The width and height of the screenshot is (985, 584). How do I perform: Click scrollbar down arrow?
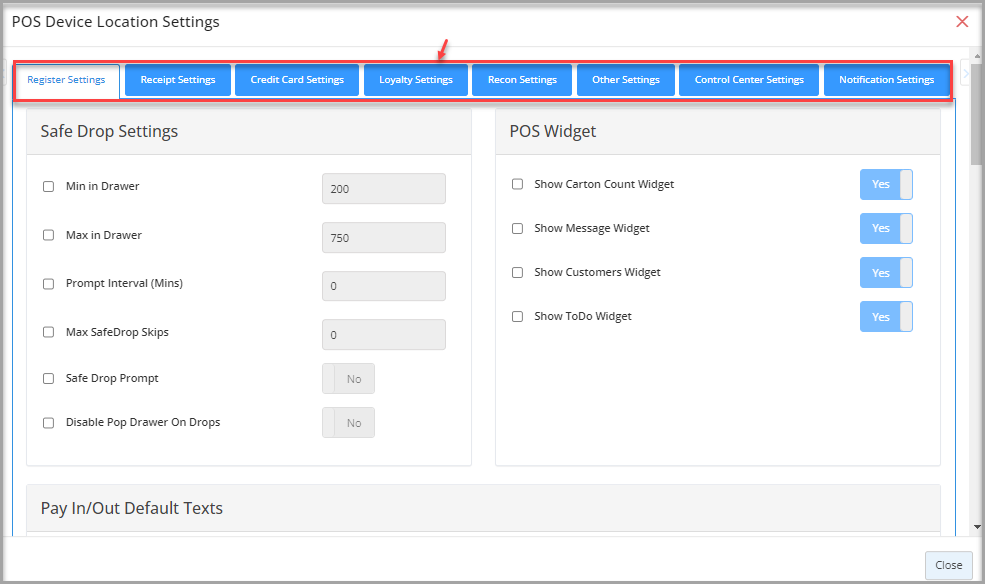coord(977,527)
